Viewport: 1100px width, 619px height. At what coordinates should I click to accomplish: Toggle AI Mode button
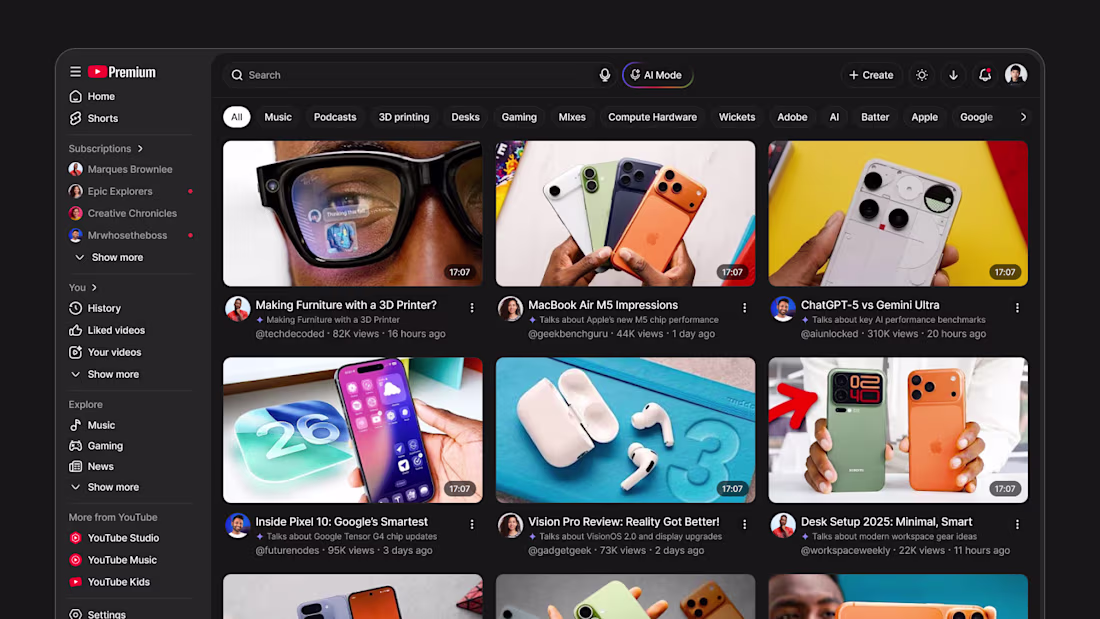click(657, 75)
